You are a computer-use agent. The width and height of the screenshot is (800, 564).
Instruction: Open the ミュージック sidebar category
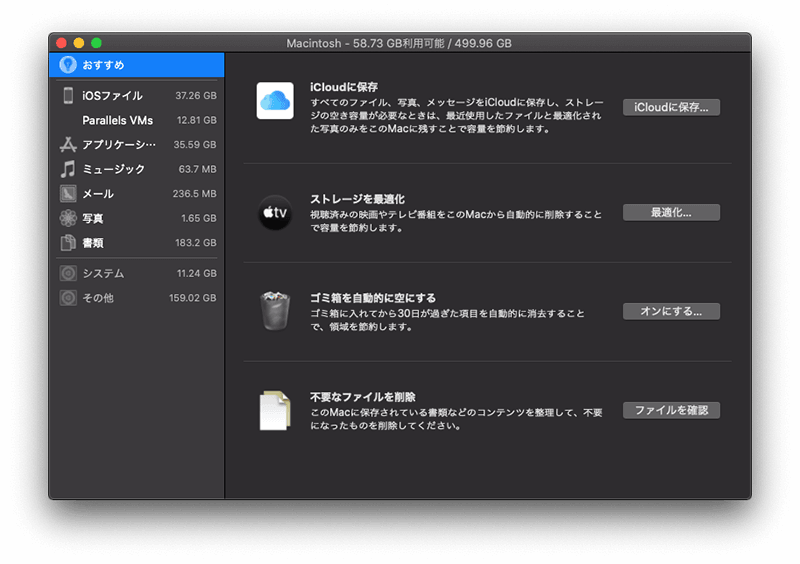point(137,169)
